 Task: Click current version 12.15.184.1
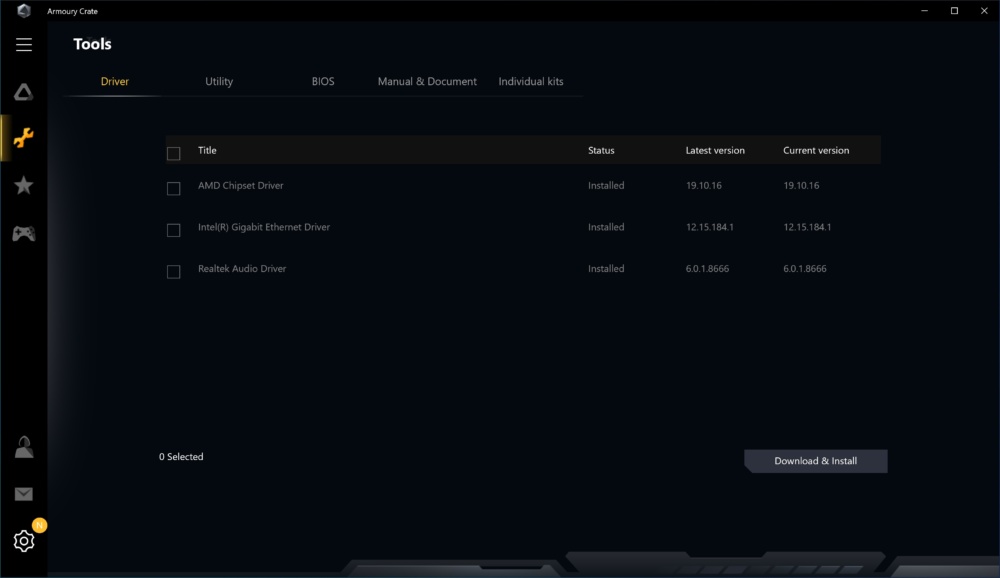pyautogui.click(x=807, y=227)
